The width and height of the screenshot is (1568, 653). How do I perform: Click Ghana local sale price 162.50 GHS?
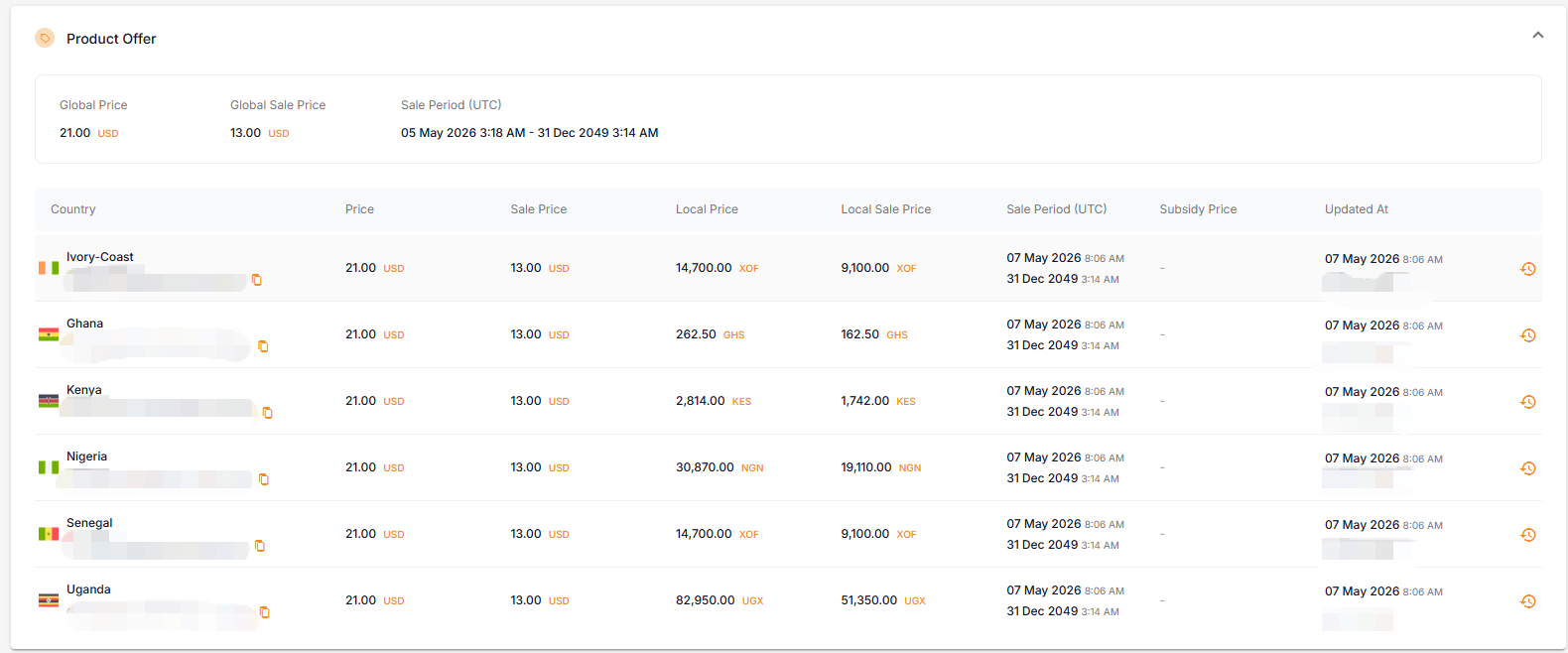pyautogui.click(x=874, y=334)
